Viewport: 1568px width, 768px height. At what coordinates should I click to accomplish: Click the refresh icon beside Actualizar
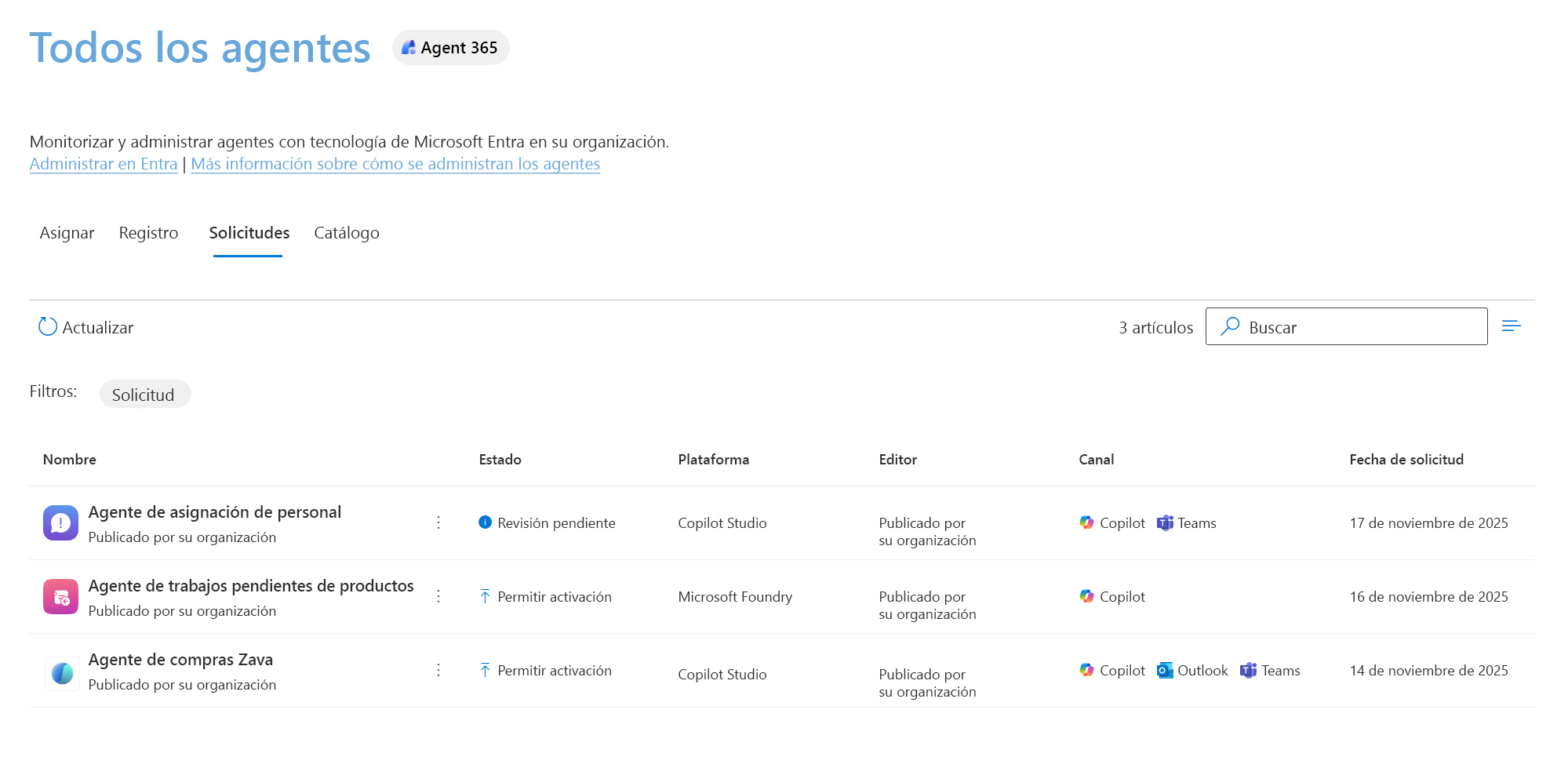48,327
